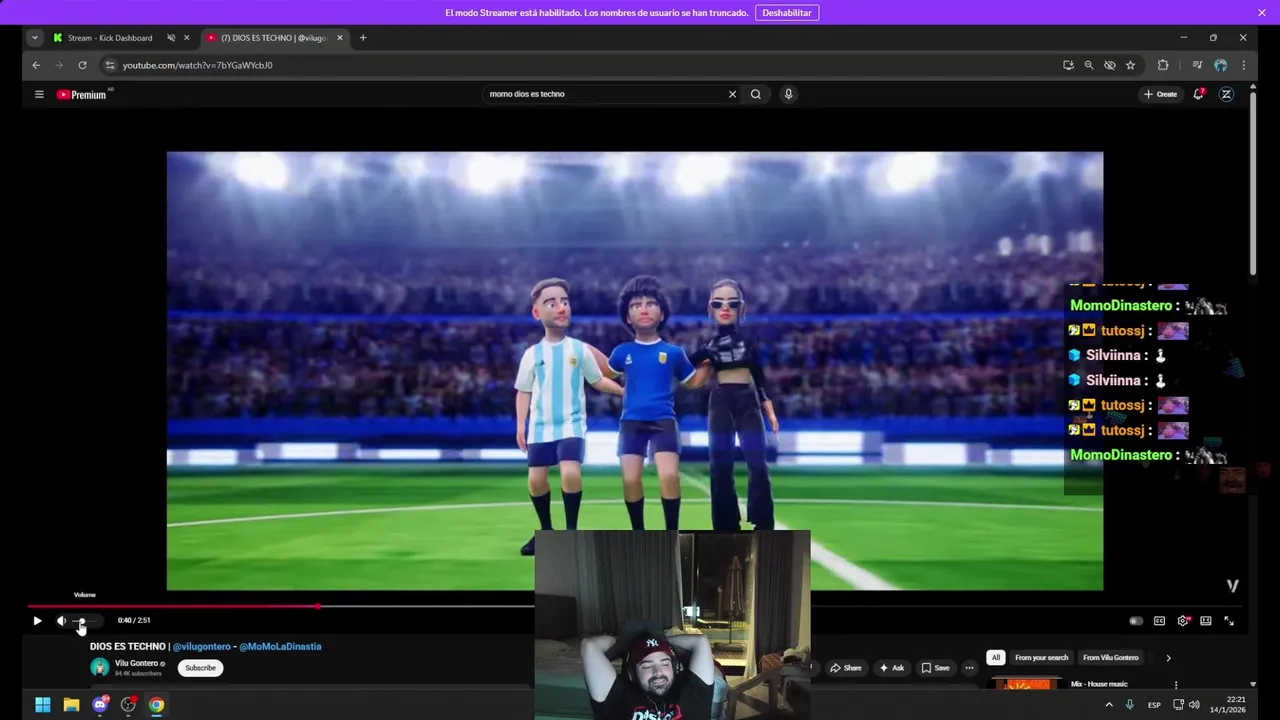Open the Windows Start menu

tap(43, 705)
